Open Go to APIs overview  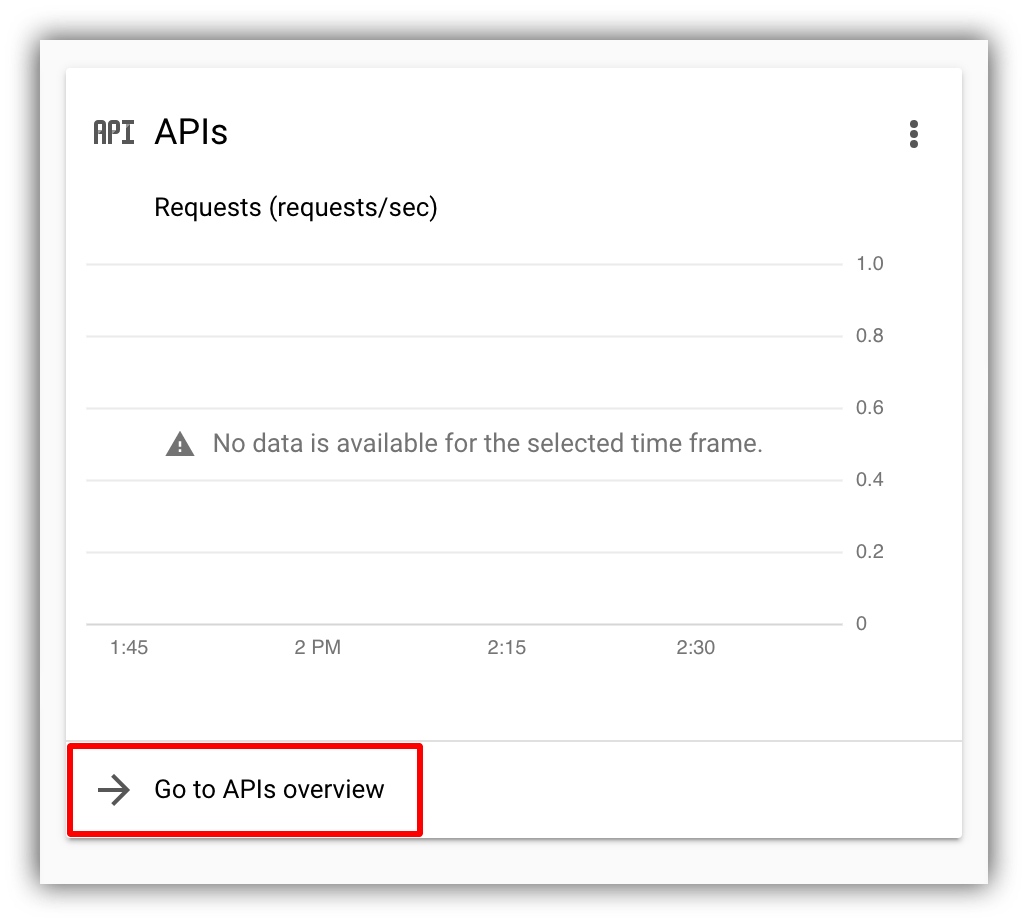pyautogui.click(x=267, y=790)
